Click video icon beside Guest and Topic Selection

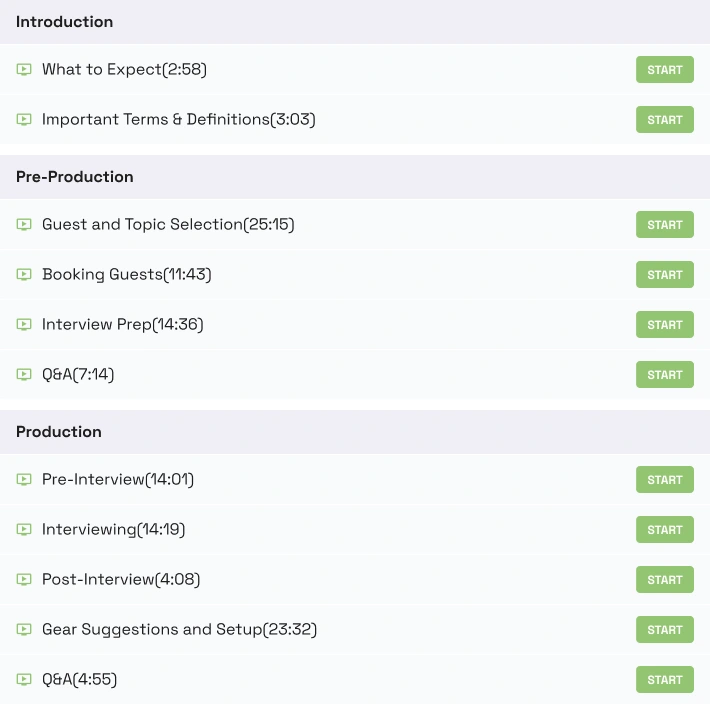[x=24, y=225]
